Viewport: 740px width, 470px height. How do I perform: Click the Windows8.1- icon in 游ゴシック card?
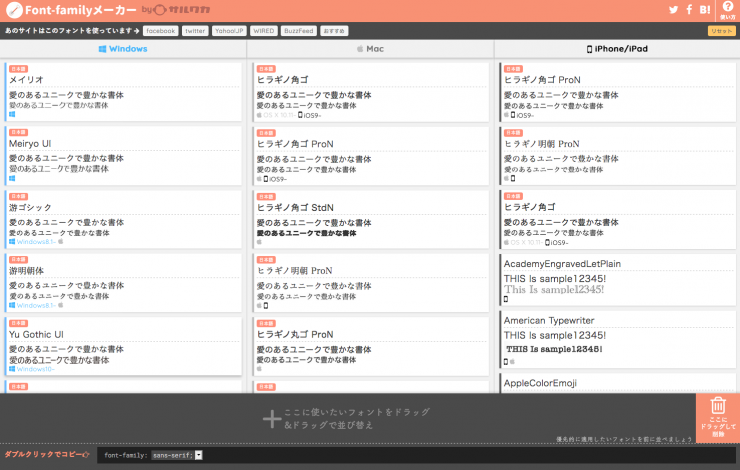12,242
